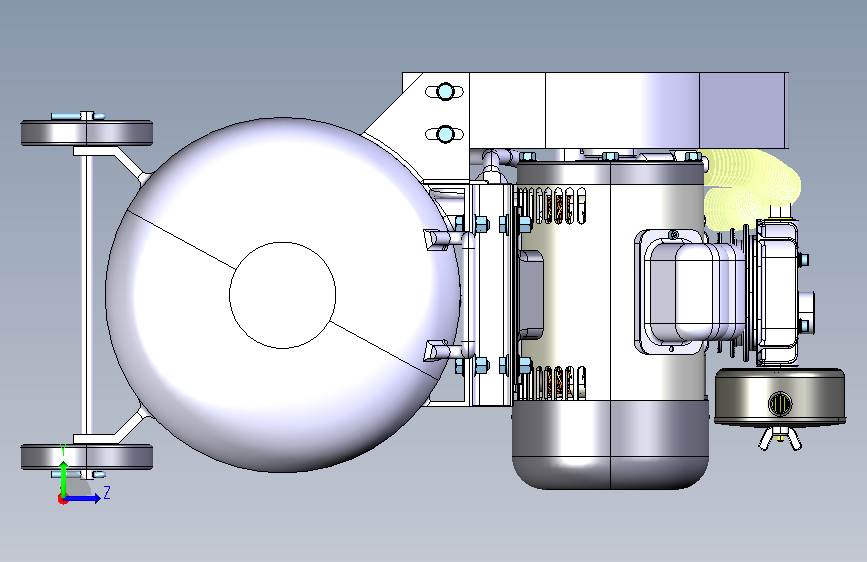Image resolution: width=867 pixels, height=562 pixels.
Task: Select the large spherical air tank body
Action: [283, 295]
